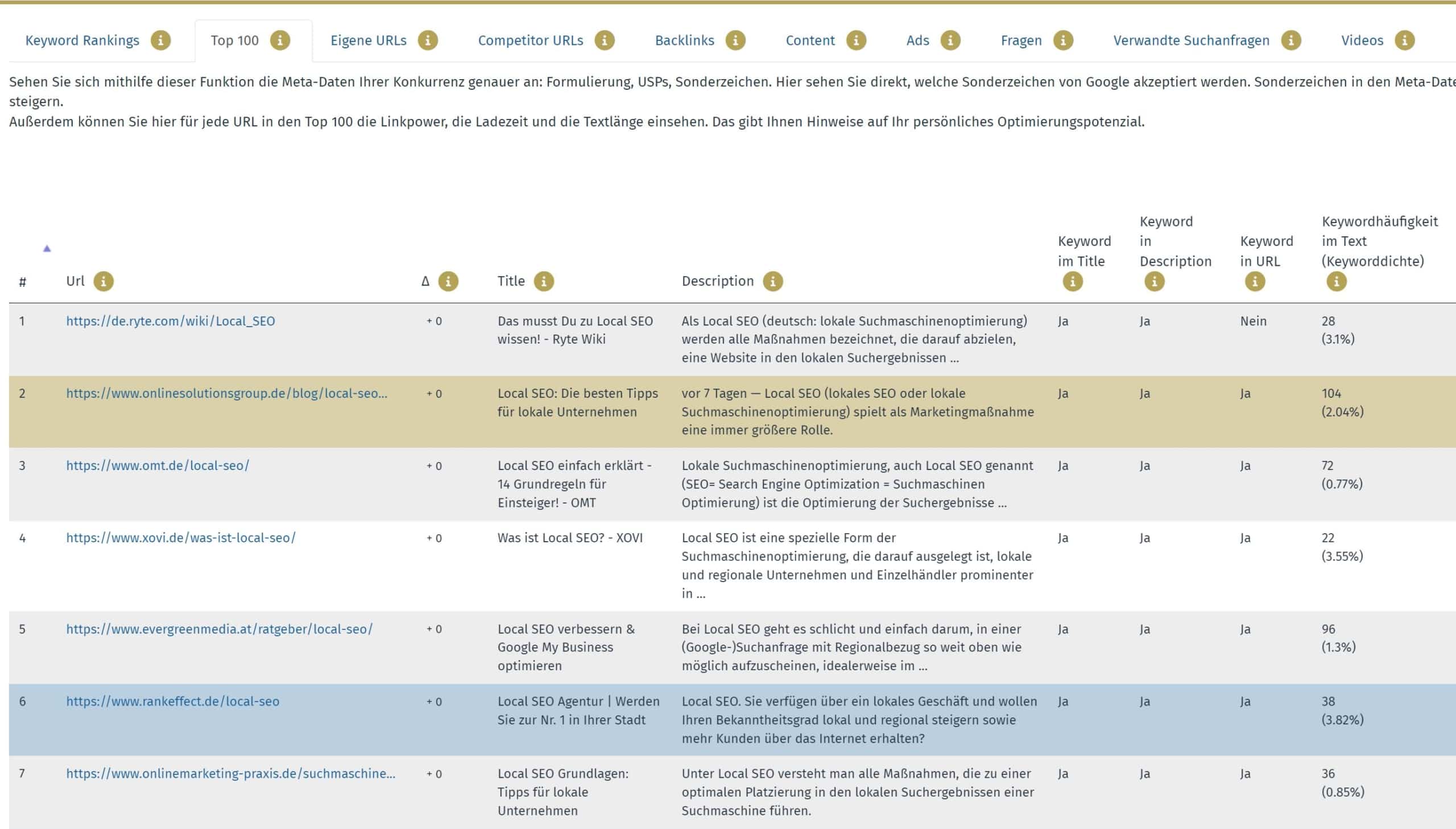Image resolution: width=1456 pixels, height=829 pixels.
Task: Click info icon next to Backlinks tab
Action: [x=736, y=40]
